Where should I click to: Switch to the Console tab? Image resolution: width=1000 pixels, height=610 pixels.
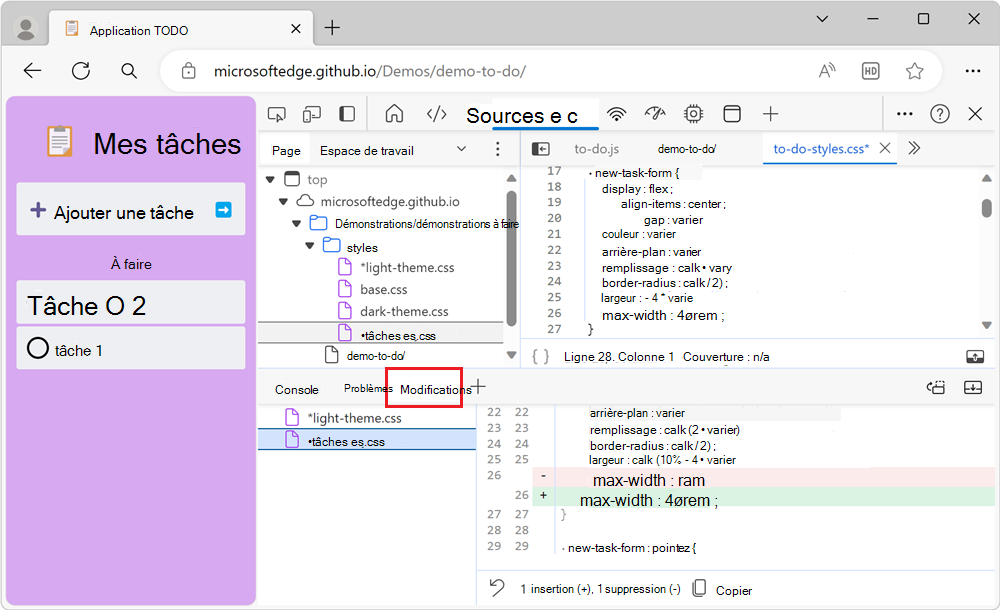coord(297,389)
